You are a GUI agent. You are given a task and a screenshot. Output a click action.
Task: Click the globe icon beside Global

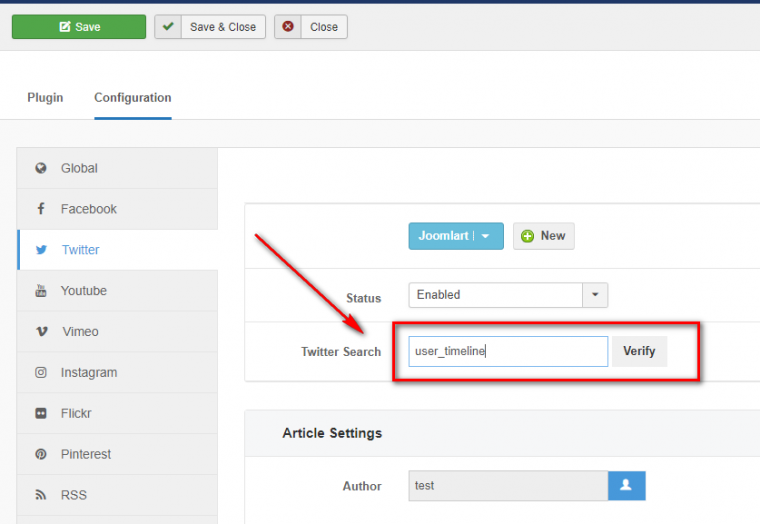41,168
